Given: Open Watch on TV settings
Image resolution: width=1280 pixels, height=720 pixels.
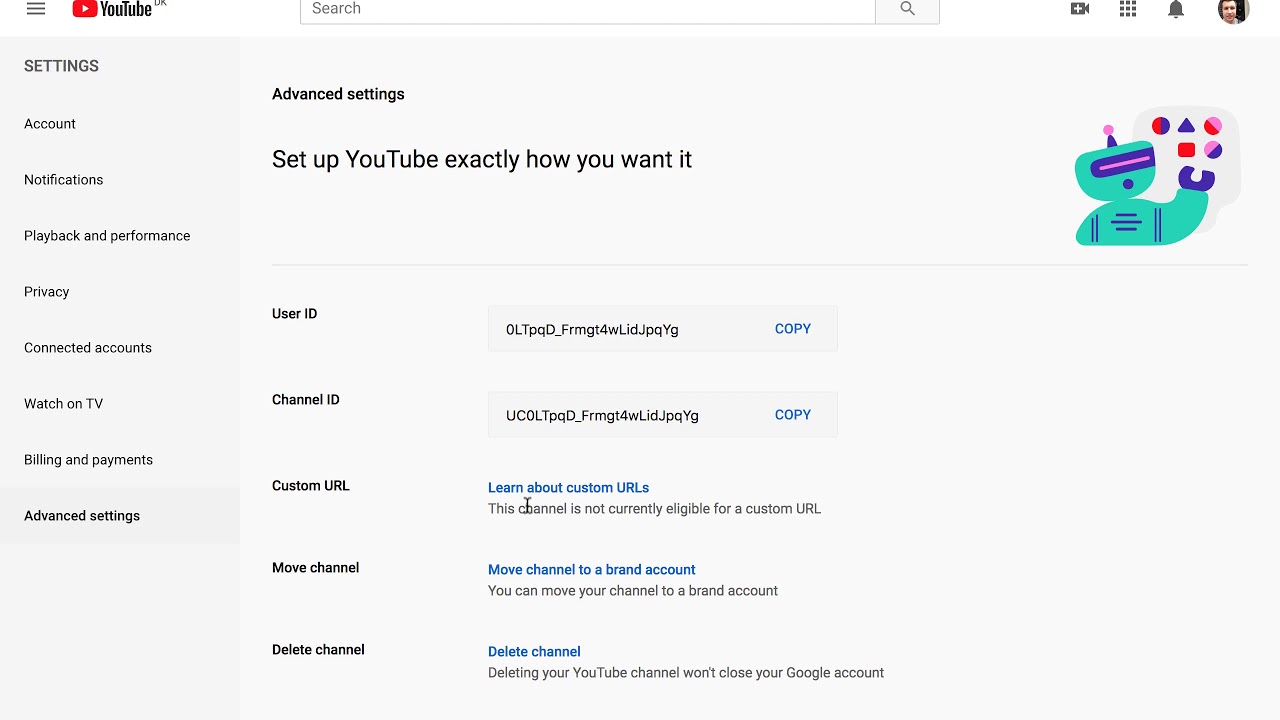Looking at the screenshot, I should 120,404.
